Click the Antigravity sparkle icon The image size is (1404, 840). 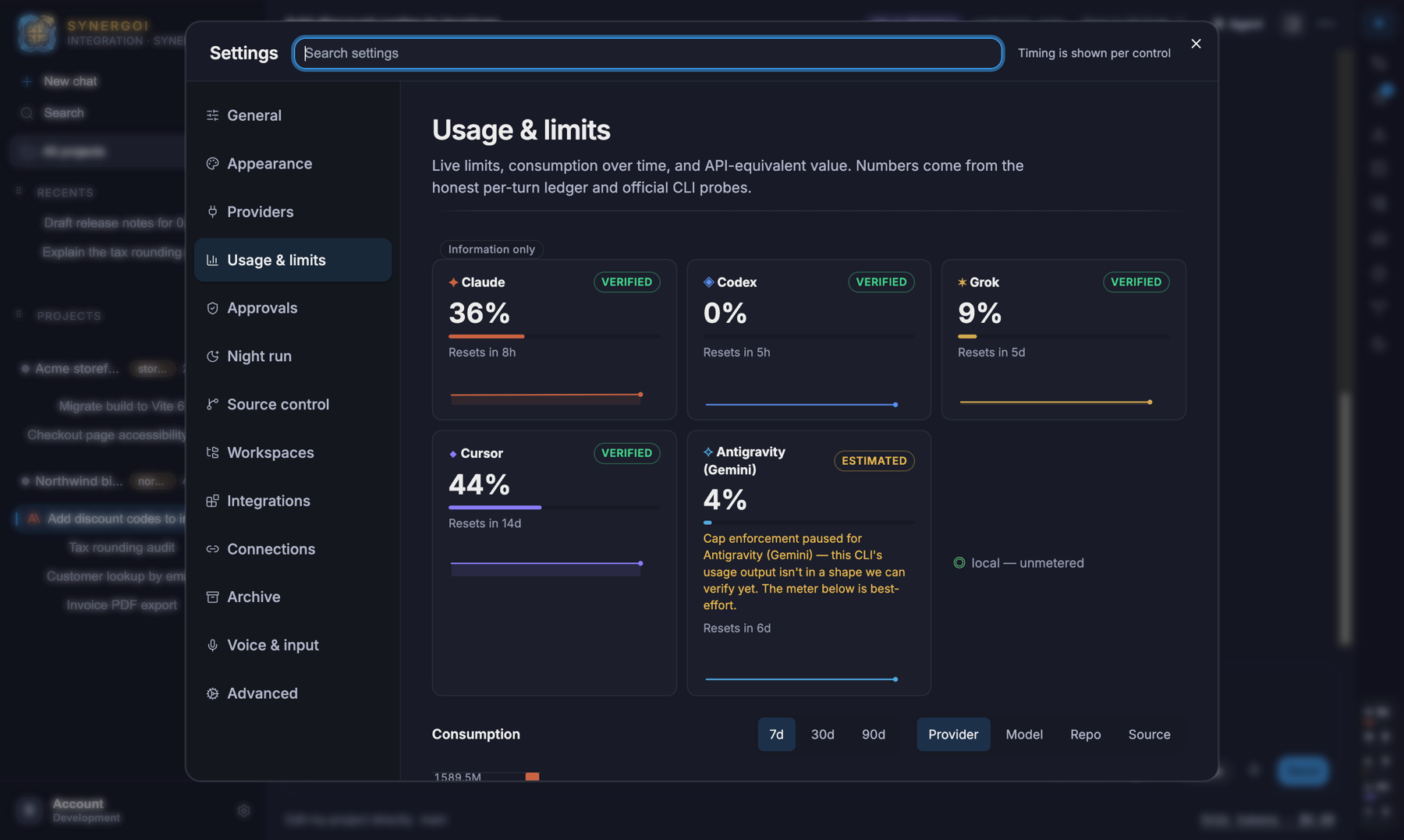tap(708, 452)
